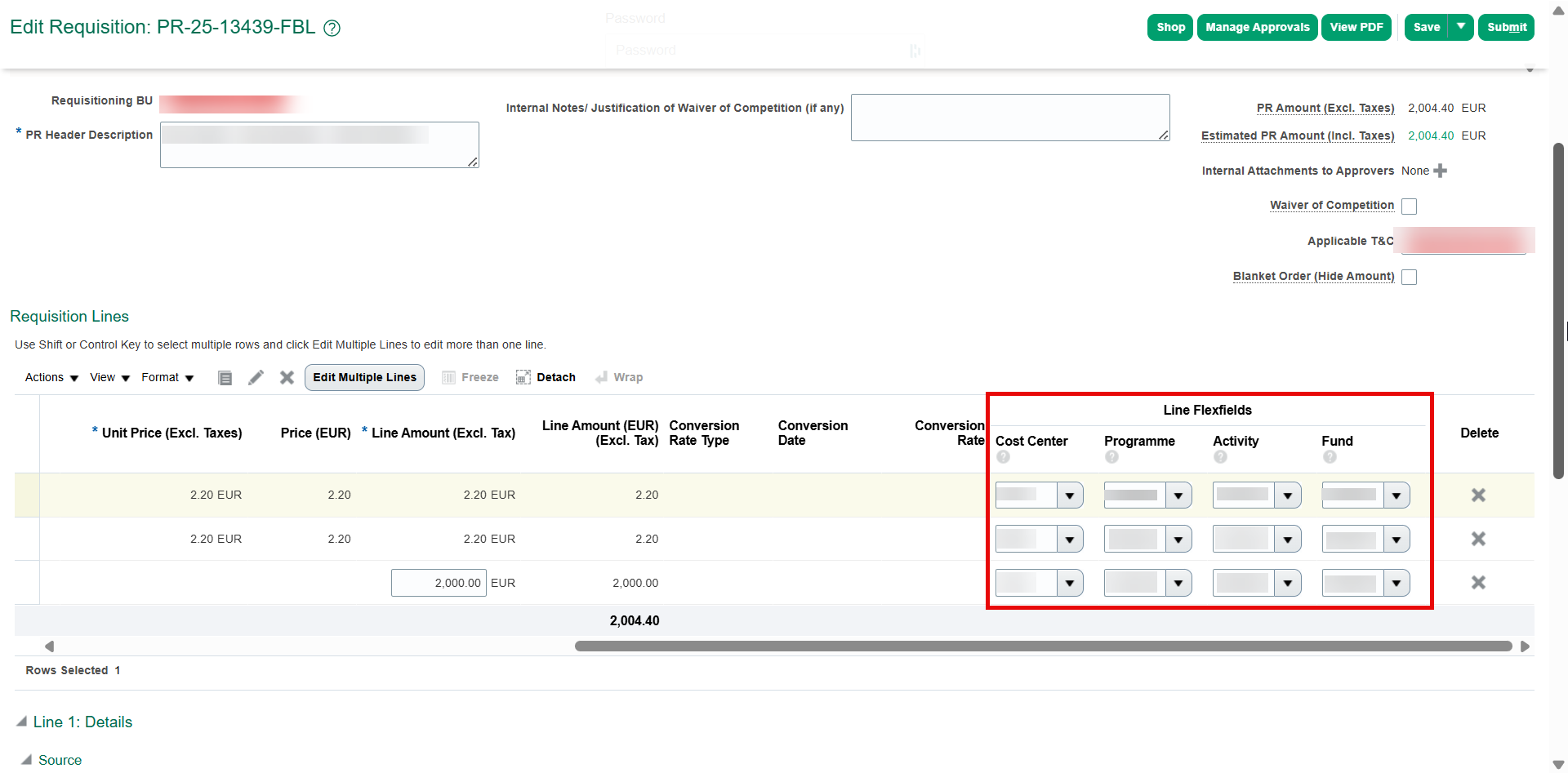This screenshot has height=773, width=1568.
Task: Click inside the Line Amount field showing 2,000.00
Action: (438, 582)
